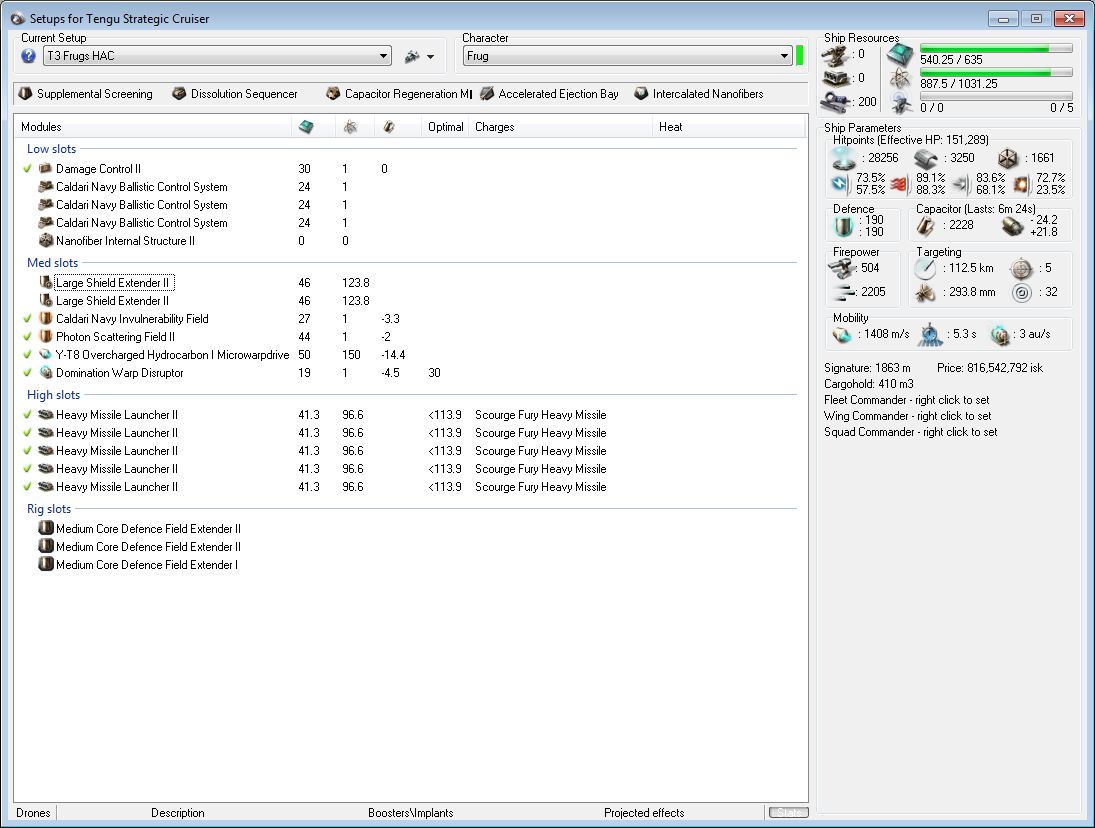The width and height of the screenshot is (1095, 828).
Task: Click Wing Commander right click to set
Action: pos(907,416)
